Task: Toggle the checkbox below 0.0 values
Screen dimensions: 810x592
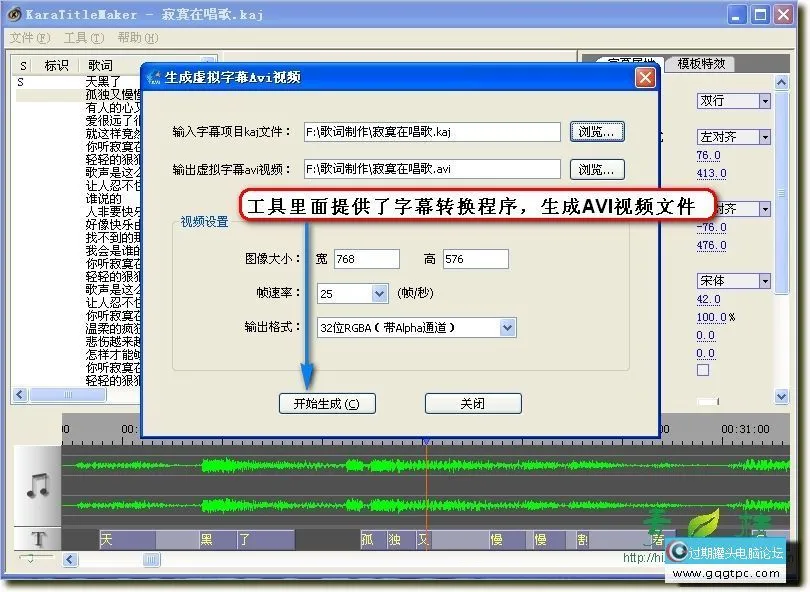Action: 703,369
